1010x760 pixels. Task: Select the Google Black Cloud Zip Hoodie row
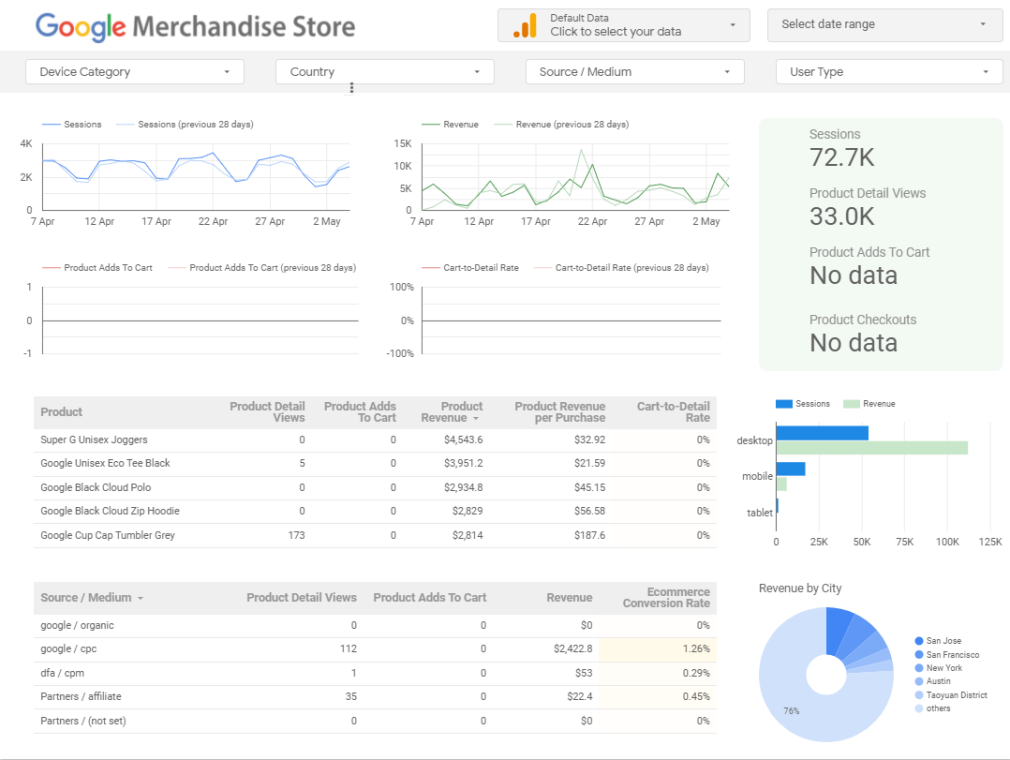click(375, 511)
